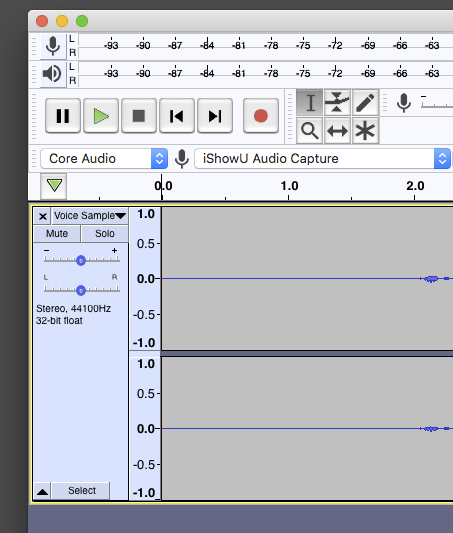Click the left channel waveform blip
The height and width of the screenshot is (533, 453).
(x=432, y=279)
